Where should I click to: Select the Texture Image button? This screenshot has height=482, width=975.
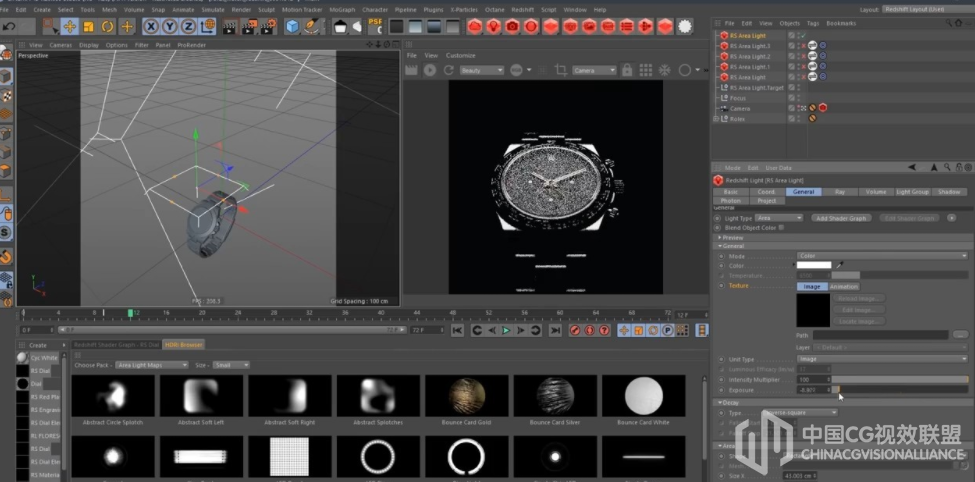click(x=812, y=287)
